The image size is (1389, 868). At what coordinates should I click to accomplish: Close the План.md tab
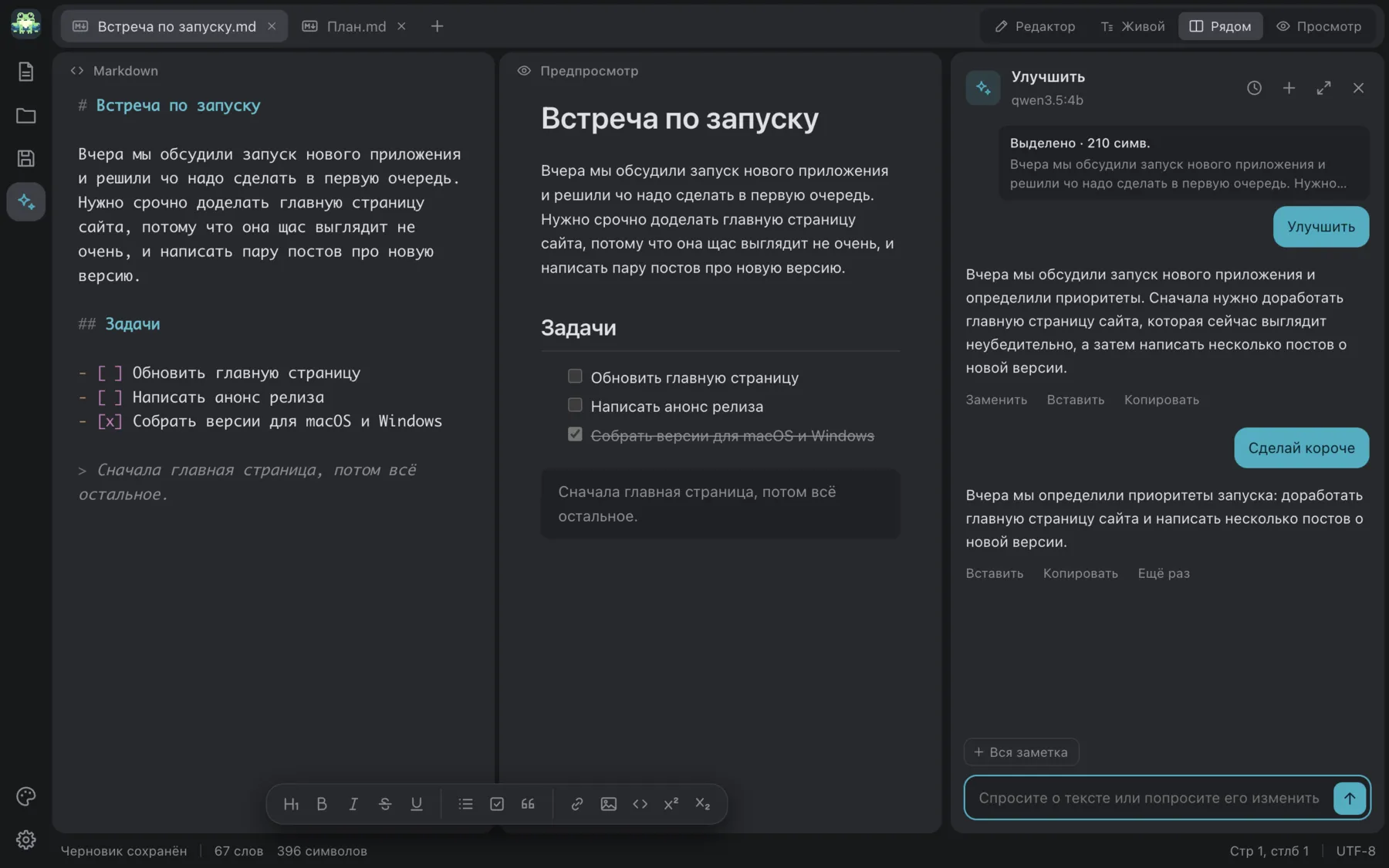pos(401,26)
